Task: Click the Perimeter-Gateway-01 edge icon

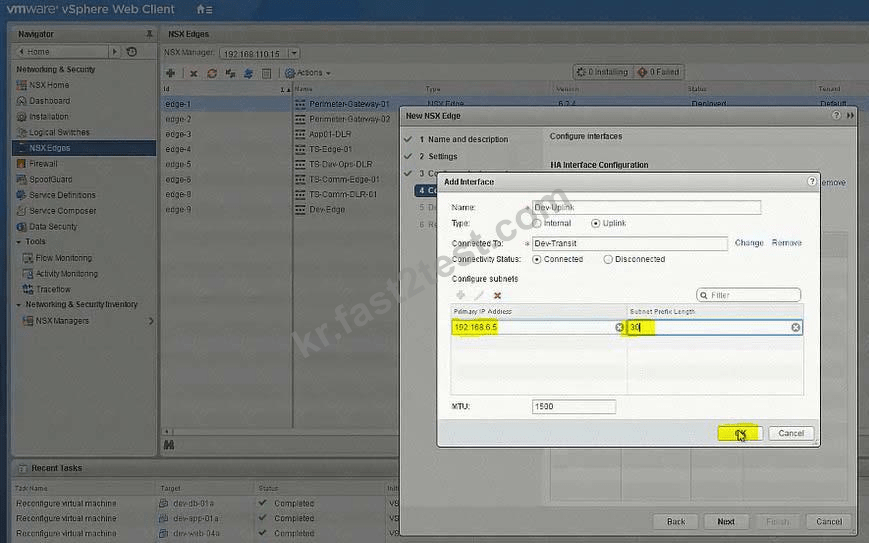Action: [x=300, y=104]
